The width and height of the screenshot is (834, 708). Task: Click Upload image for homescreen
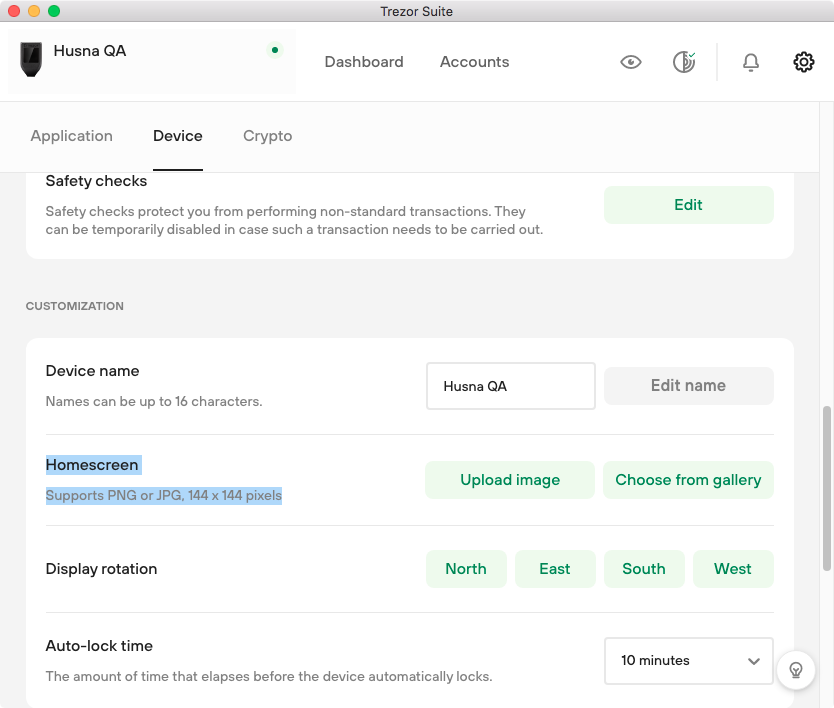[x=510, y=480]
